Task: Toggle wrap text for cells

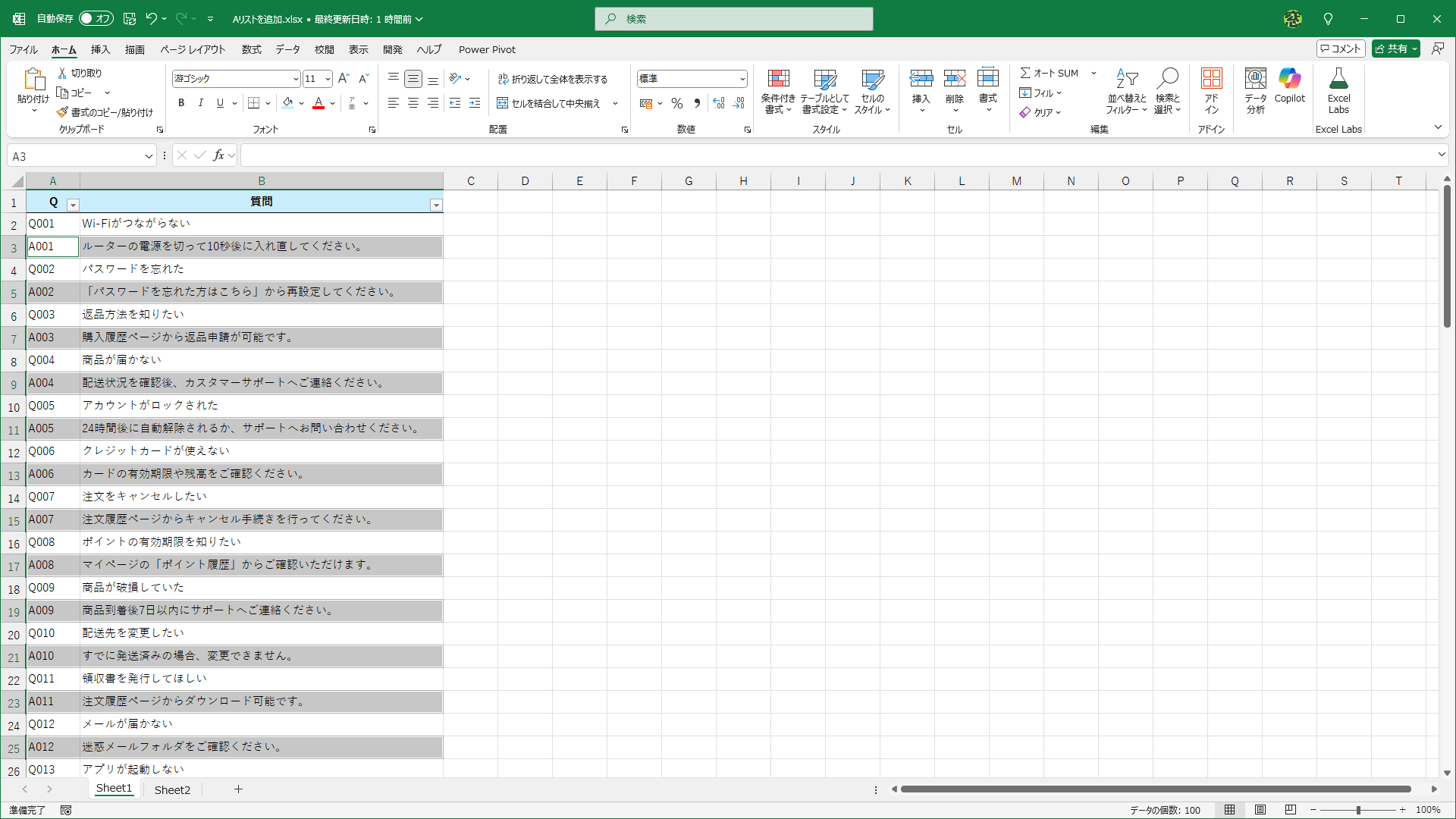Action: (x=552, y=79)
